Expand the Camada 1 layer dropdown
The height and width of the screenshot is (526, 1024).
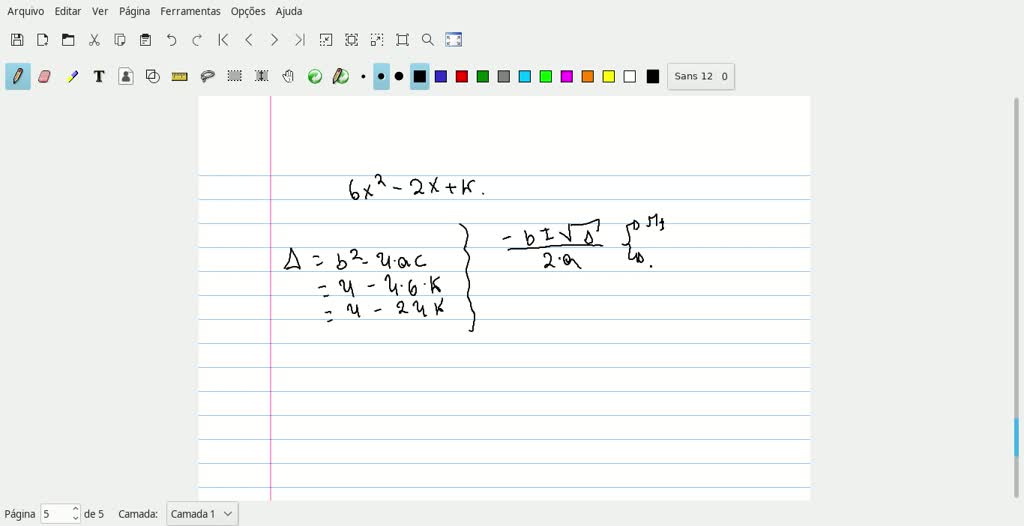[x=202, y=514]
